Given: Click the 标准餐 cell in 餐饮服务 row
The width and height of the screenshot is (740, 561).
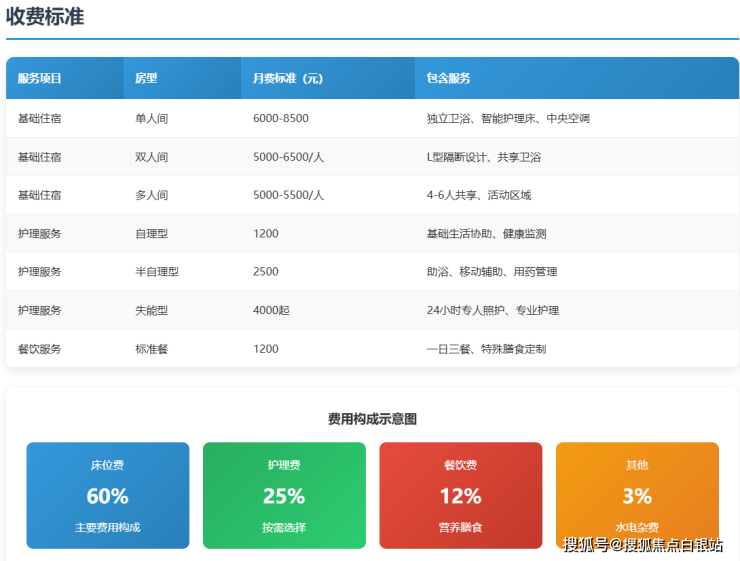Looking at the screenshot, I should (x=151, y=349).
